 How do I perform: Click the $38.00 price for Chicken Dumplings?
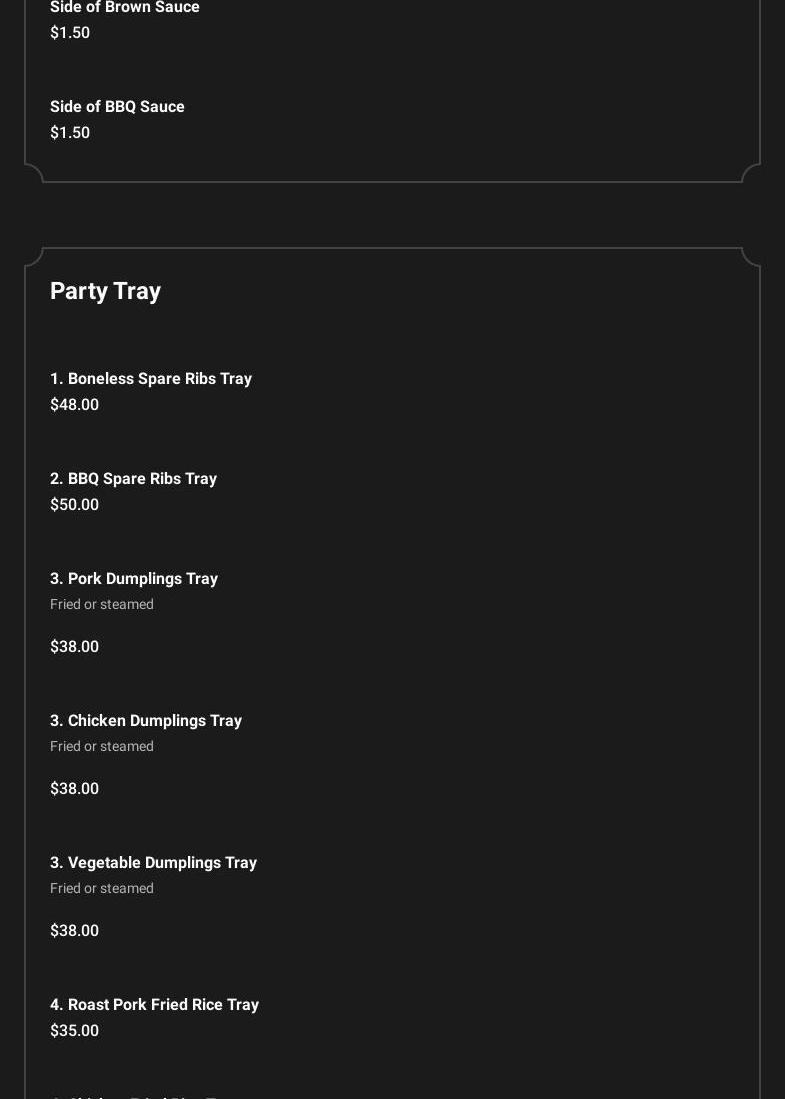click(x=74, y=789)
